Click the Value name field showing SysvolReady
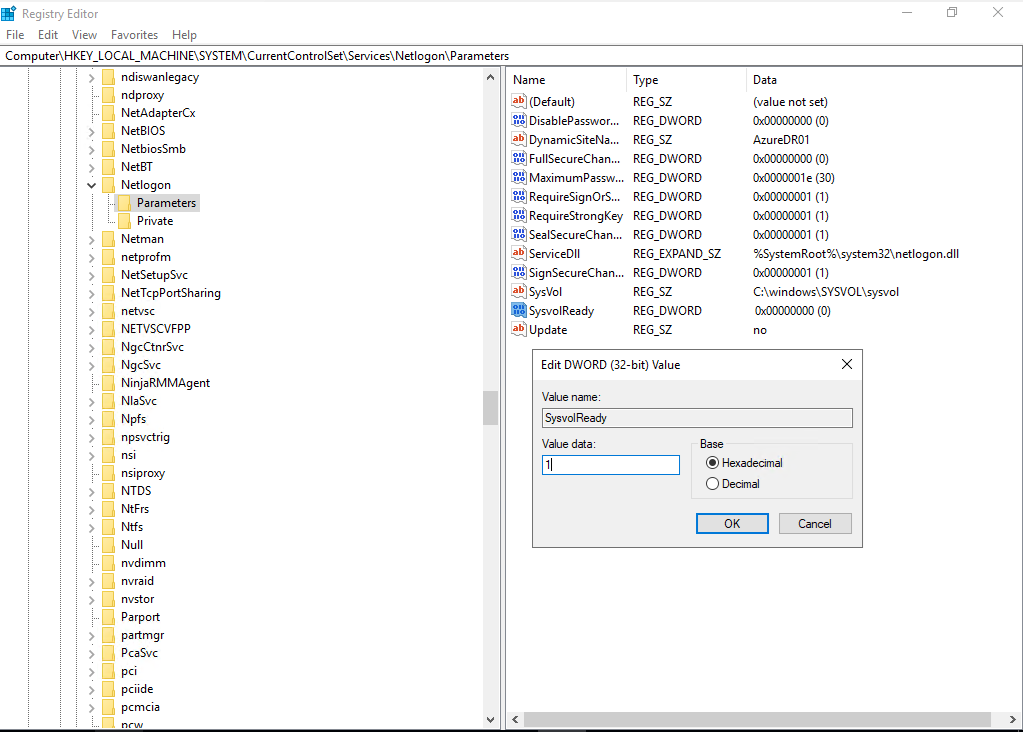This screenshot has width=1023, height=732. 697,418
